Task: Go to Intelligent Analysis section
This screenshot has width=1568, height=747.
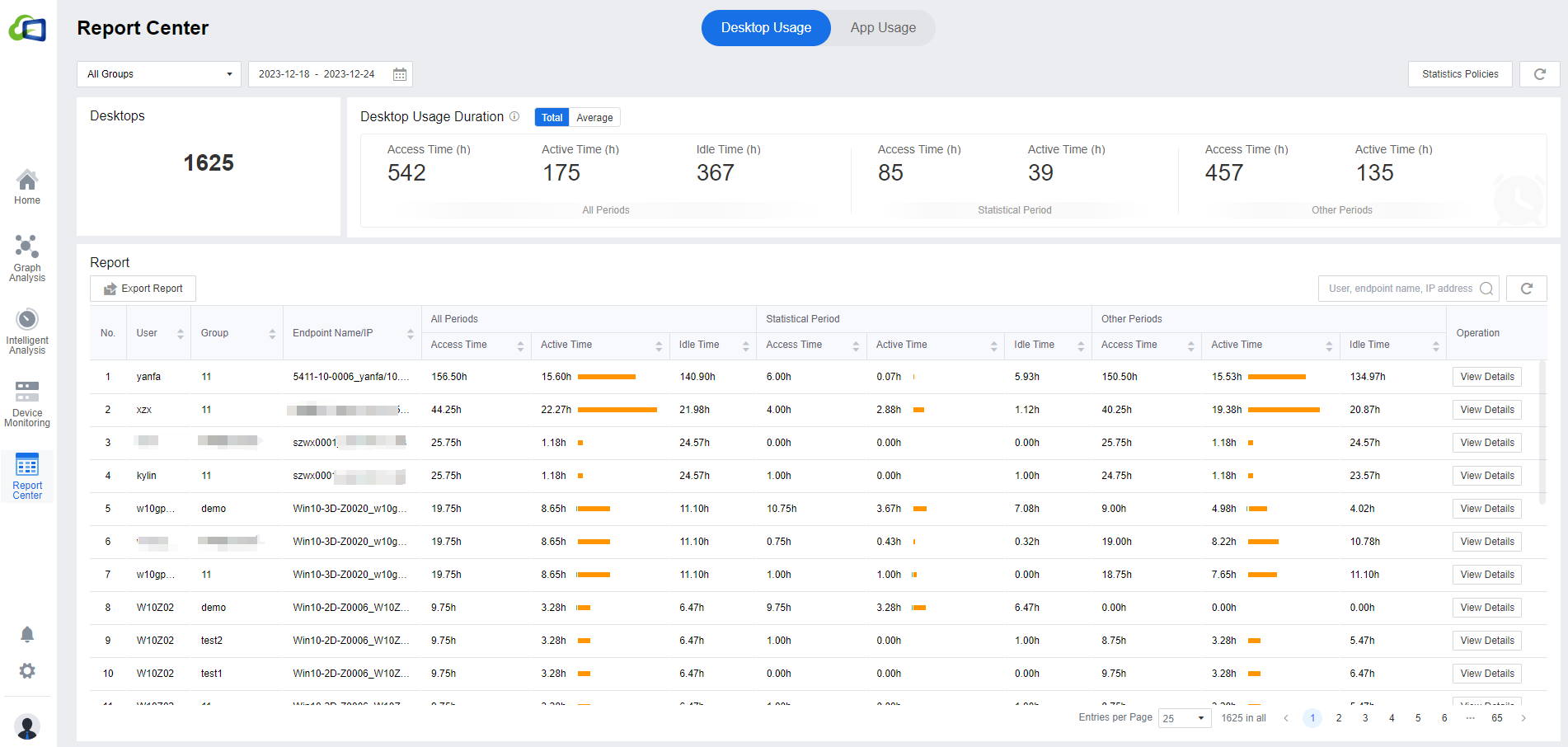Action: [x=27, y=331]
